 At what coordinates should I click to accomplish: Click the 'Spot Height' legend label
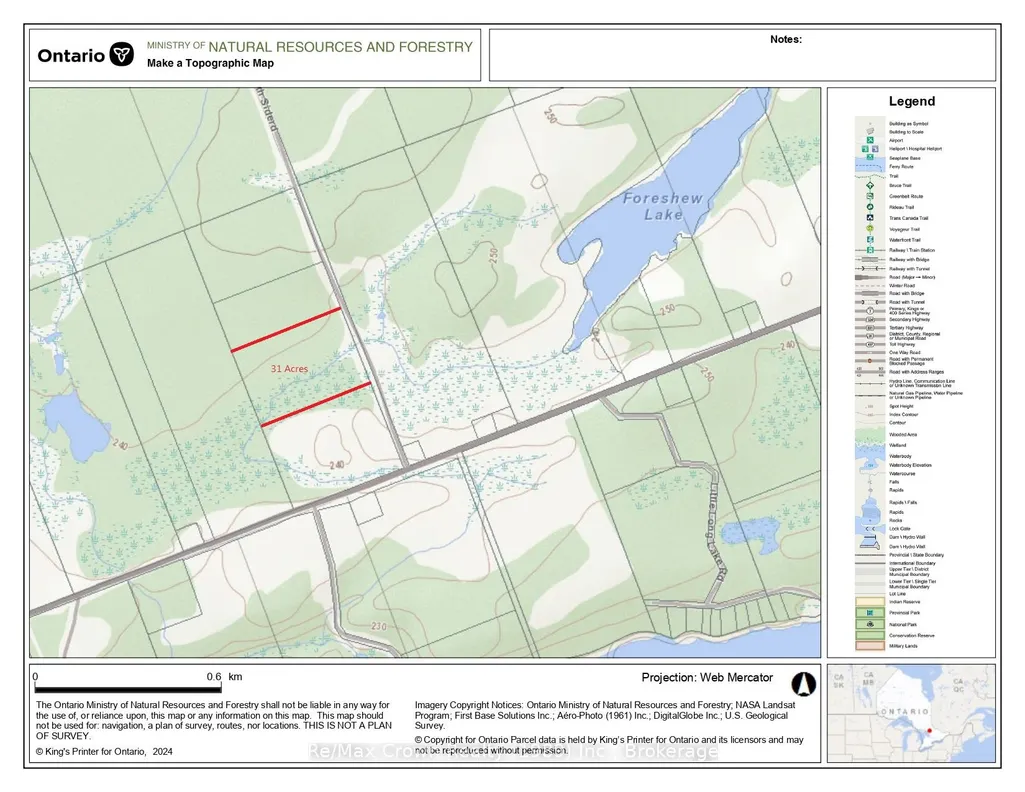tap(901, 406)
